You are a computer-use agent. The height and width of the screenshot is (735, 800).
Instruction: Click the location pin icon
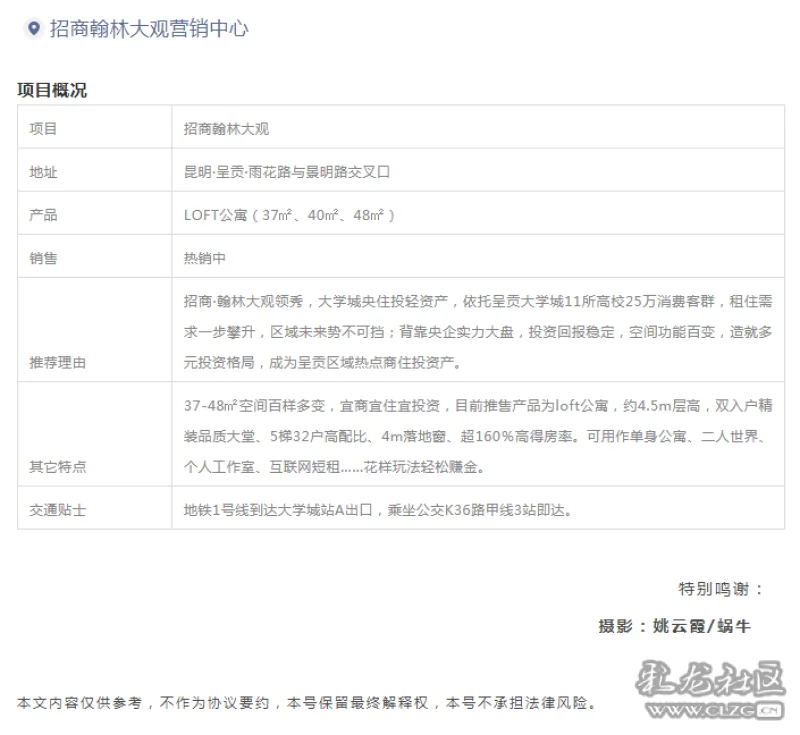[x=34, y=28]
